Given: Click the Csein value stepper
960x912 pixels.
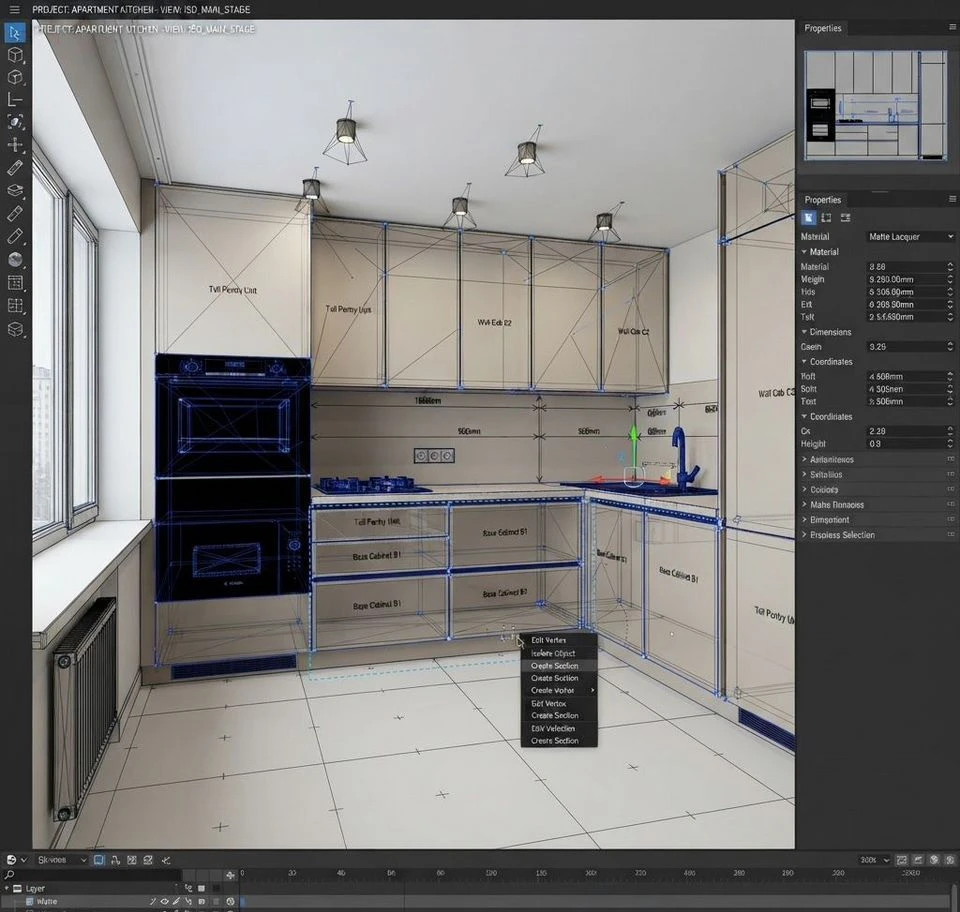Looking at the screenshot, I should (x=950, y=346).
